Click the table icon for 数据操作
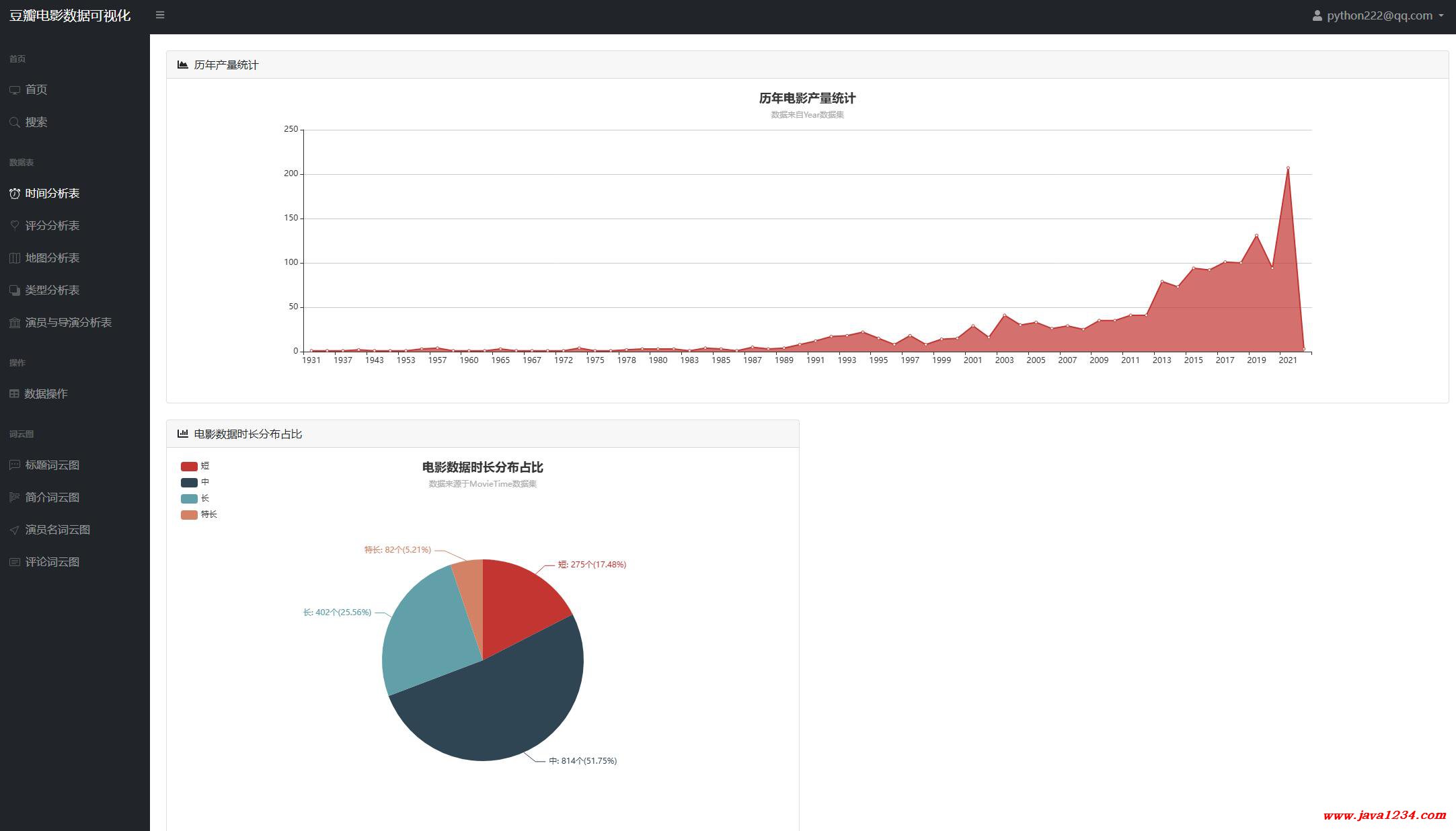The height and width of the screenshot is (831, 1456). [14, 394]
